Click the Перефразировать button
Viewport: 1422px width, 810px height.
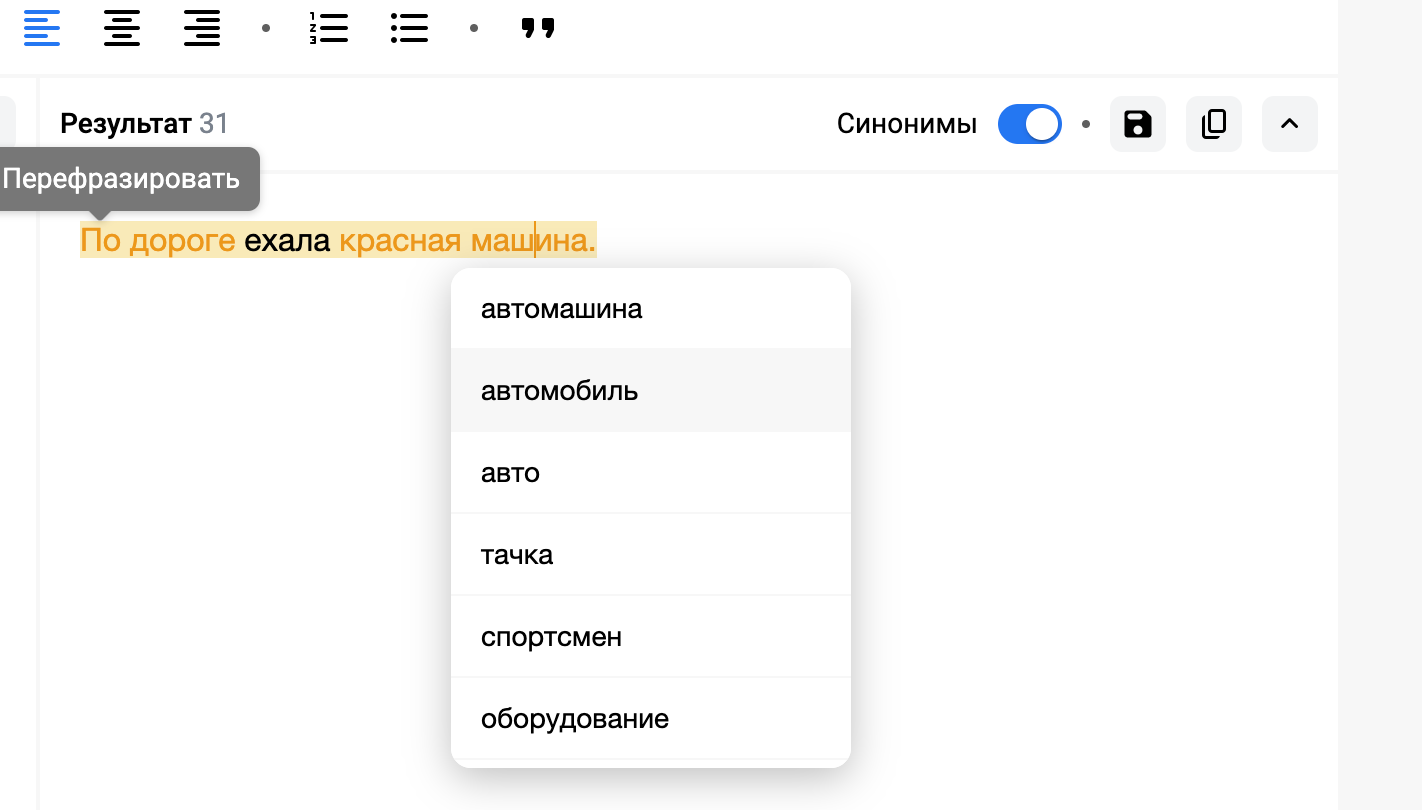point(122,179)
